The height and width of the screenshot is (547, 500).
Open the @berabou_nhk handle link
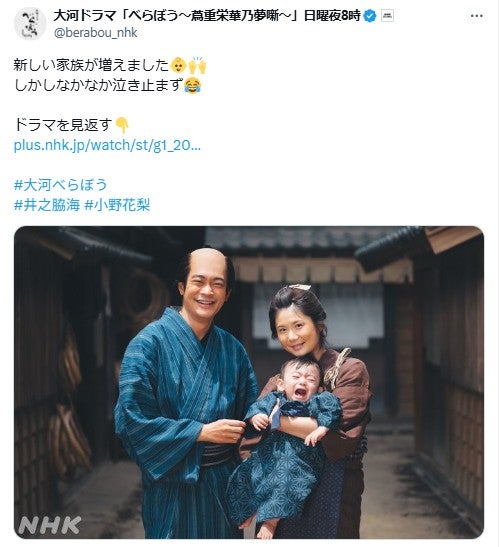pyautogui.click(x=96, y=32)
